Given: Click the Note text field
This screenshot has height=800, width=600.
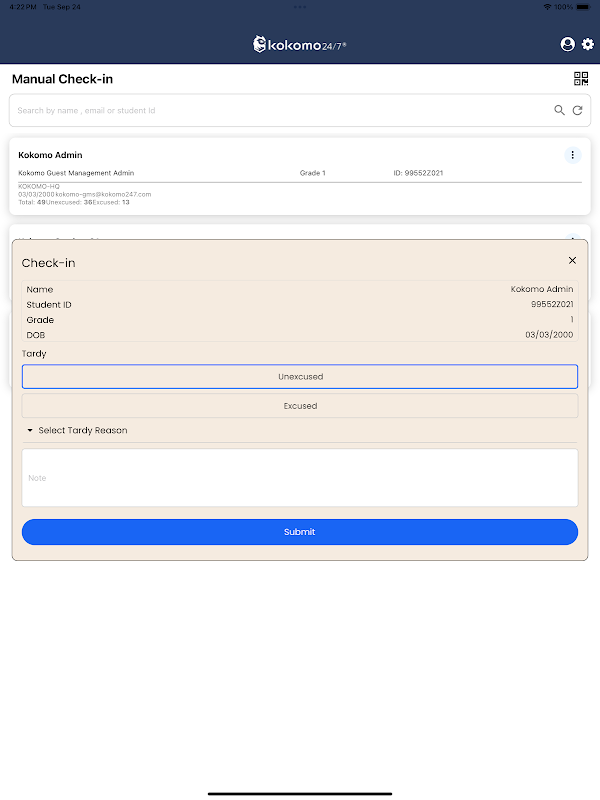Looking at the screenshot, I should [300, 478].
